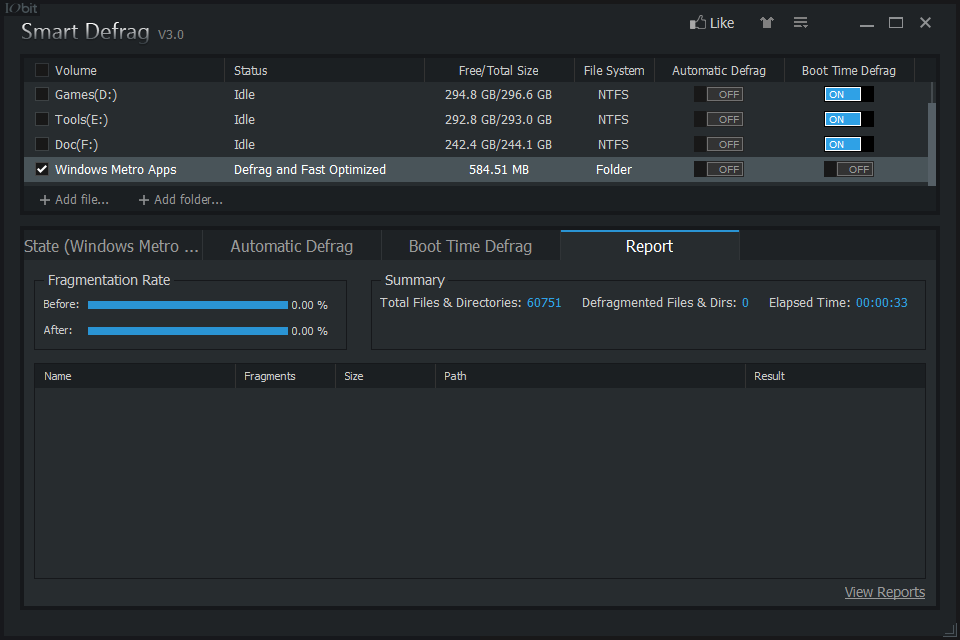Turn off Boot Time Defrag for Doc(F:)
Image resolution: width=960 pixels, height=640 pixels.
point(849,145)
